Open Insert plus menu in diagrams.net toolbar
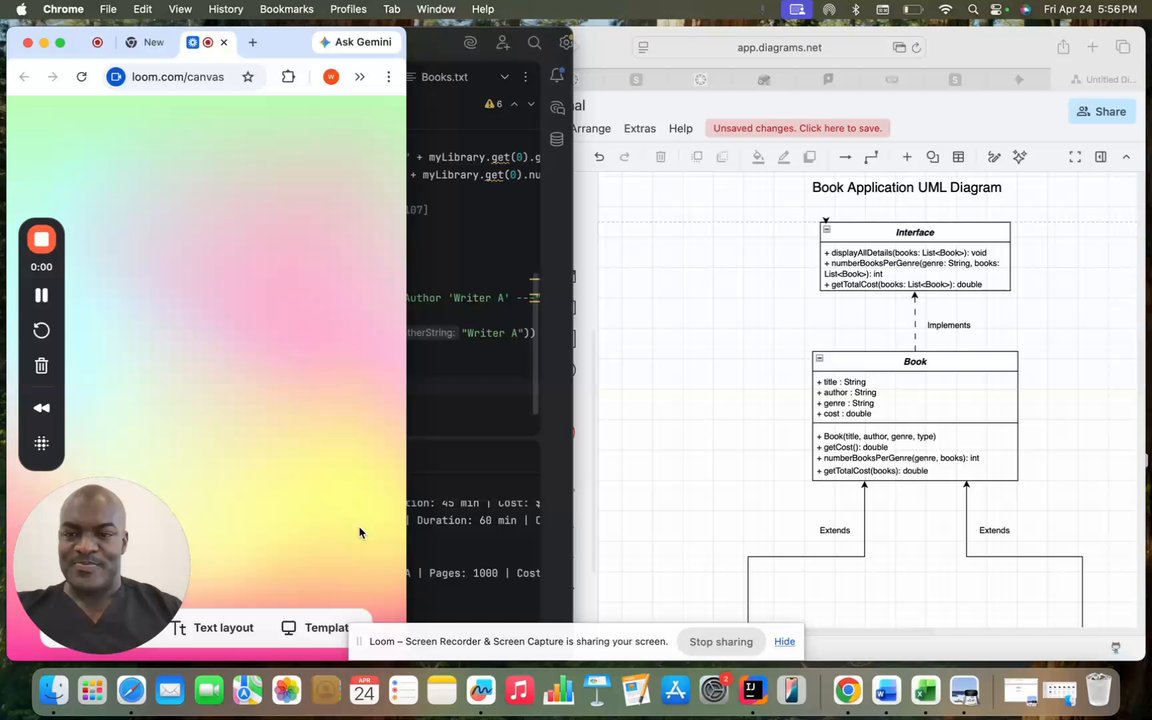1152x720 pixels. point(907,156)
